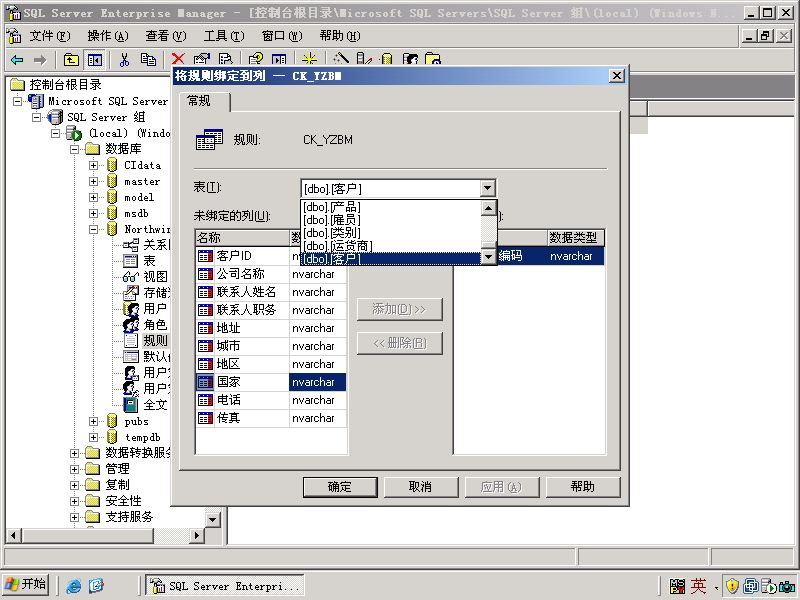Open the 工具 menu
The height and width of the screenshot is (600, 800).
(223, 36)
